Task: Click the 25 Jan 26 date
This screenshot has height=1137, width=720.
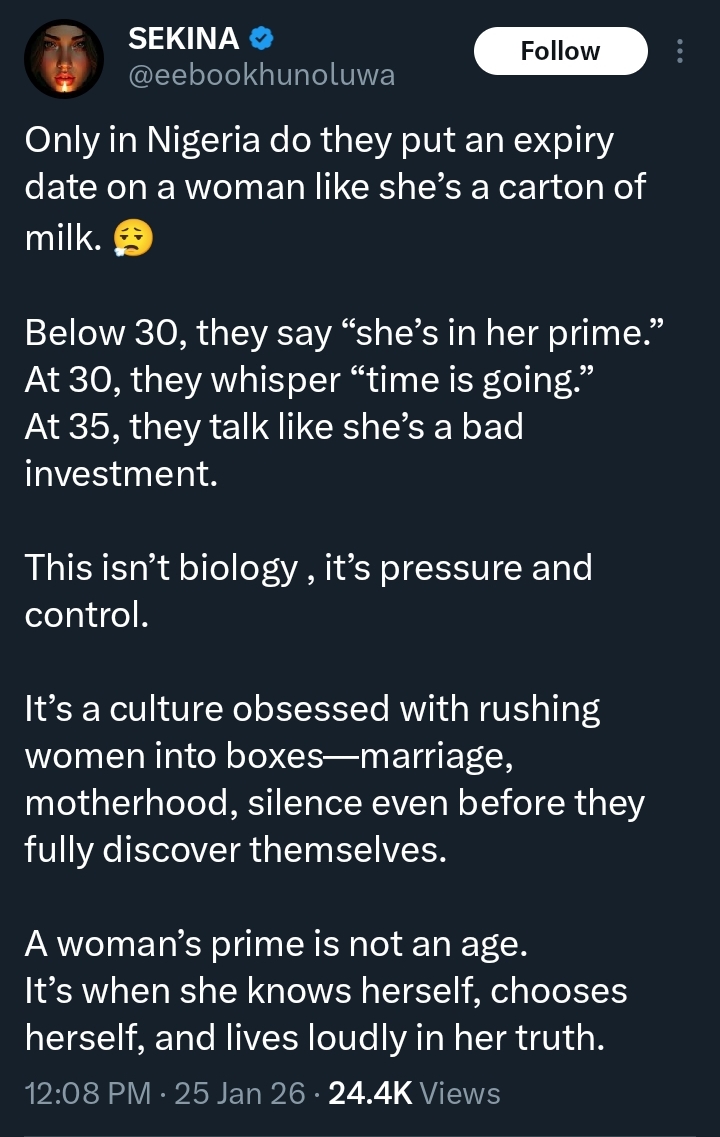Action: (x=240, y=1093)
